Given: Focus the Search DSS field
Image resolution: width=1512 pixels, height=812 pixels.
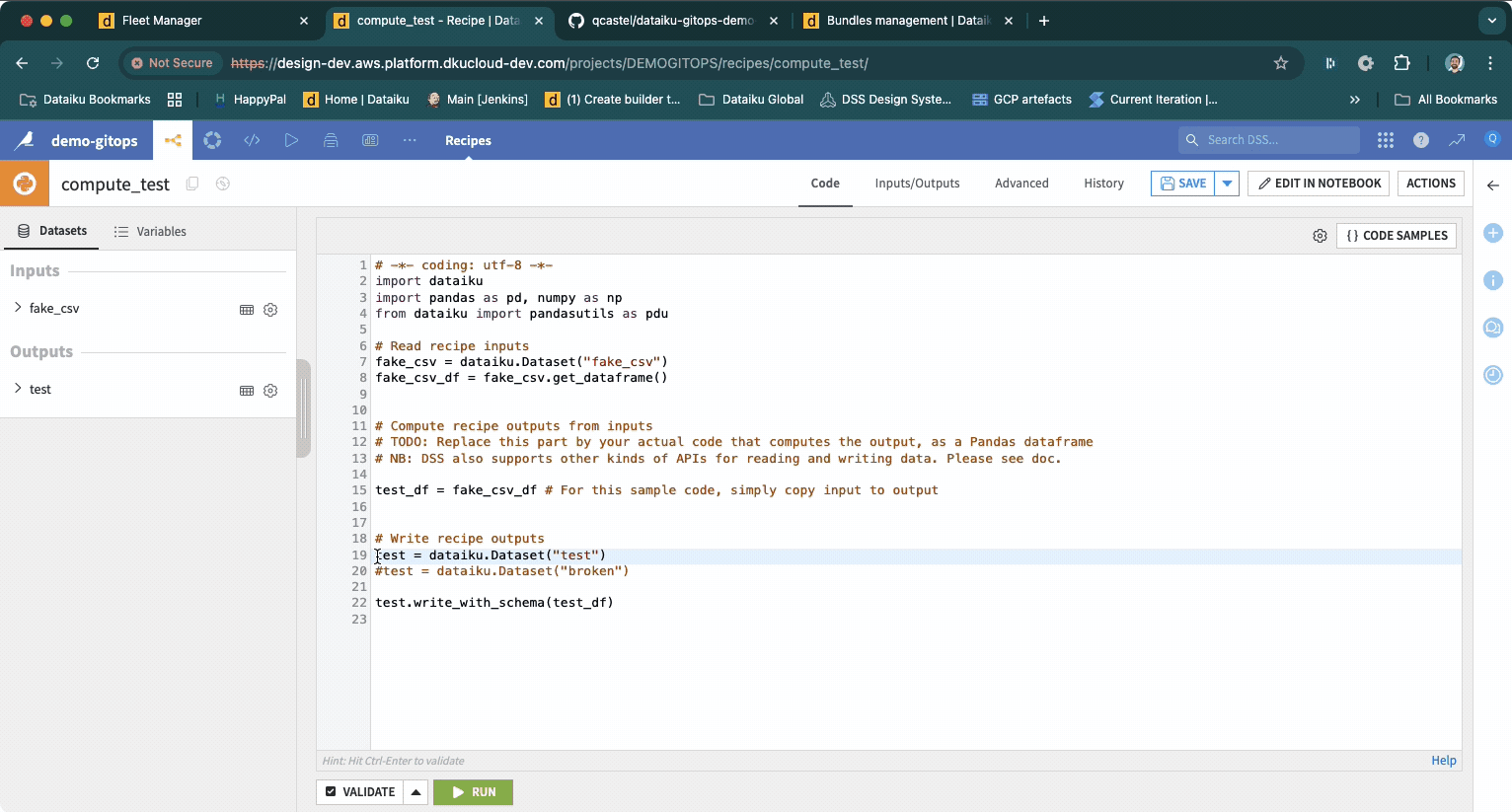Looking at the screenshot, I should click(x=1269, y=140).
